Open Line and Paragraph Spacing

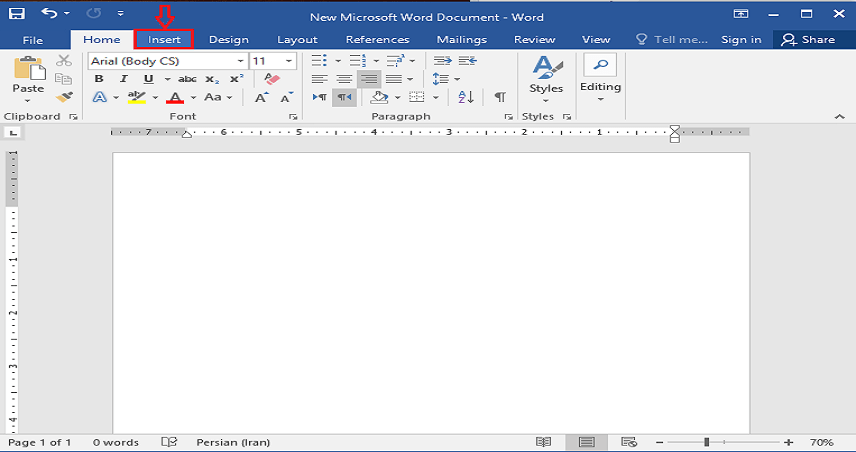441,79
